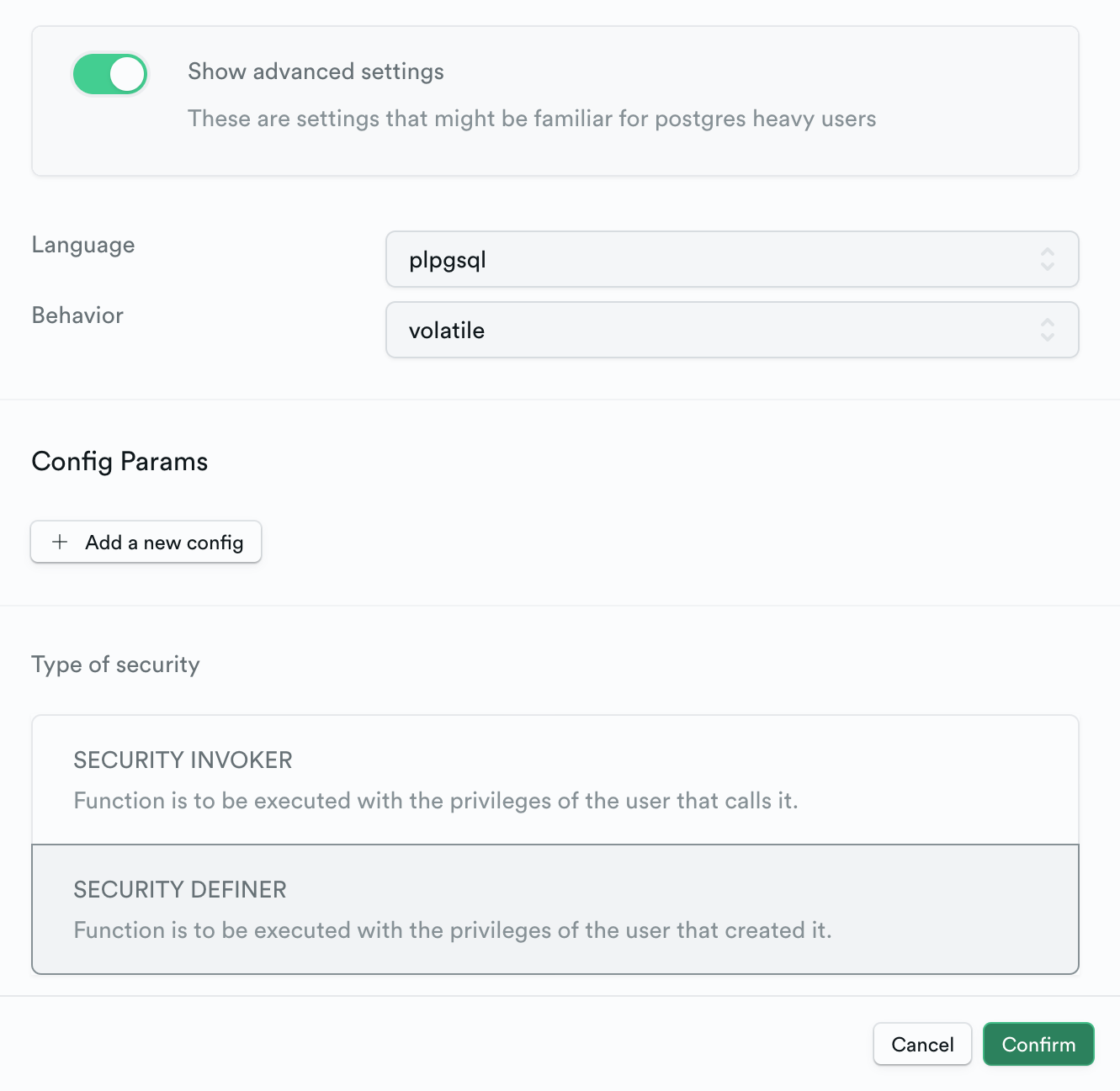This screenshot has width=1120, height=1091.
Task: Click the plus icon beside Add a new config
Action: tap(60, 543)
